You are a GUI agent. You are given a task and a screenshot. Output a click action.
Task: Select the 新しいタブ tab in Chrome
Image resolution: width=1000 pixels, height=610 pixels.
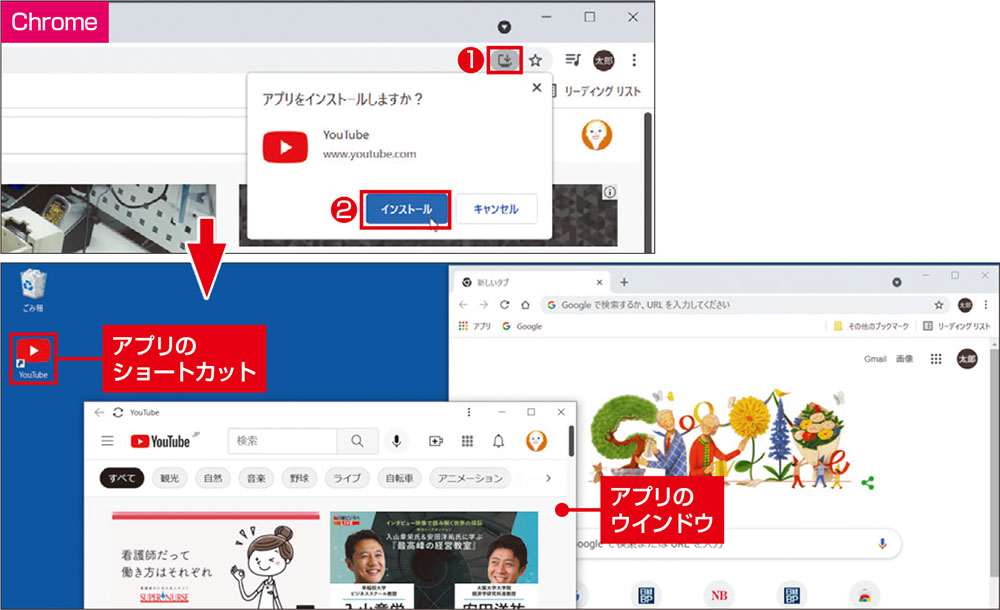point(532,282)
